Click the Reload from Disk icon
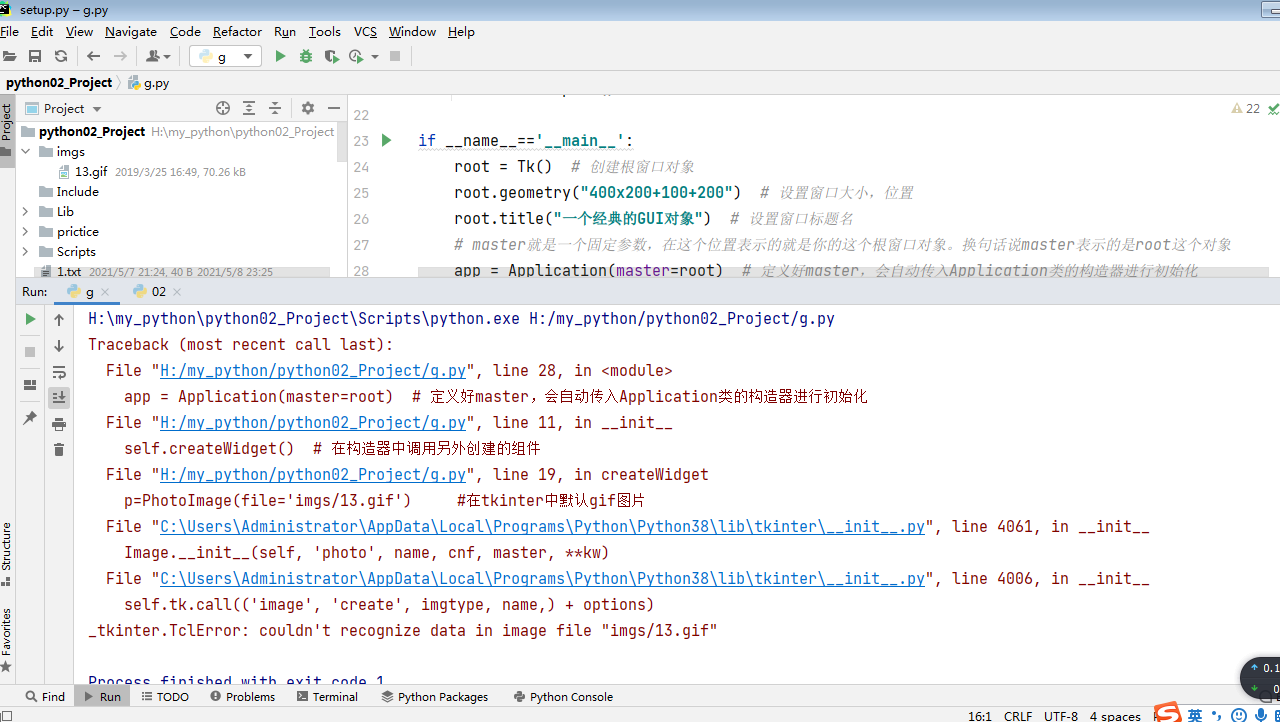1280x722 pixels. [x=61, y=57]
